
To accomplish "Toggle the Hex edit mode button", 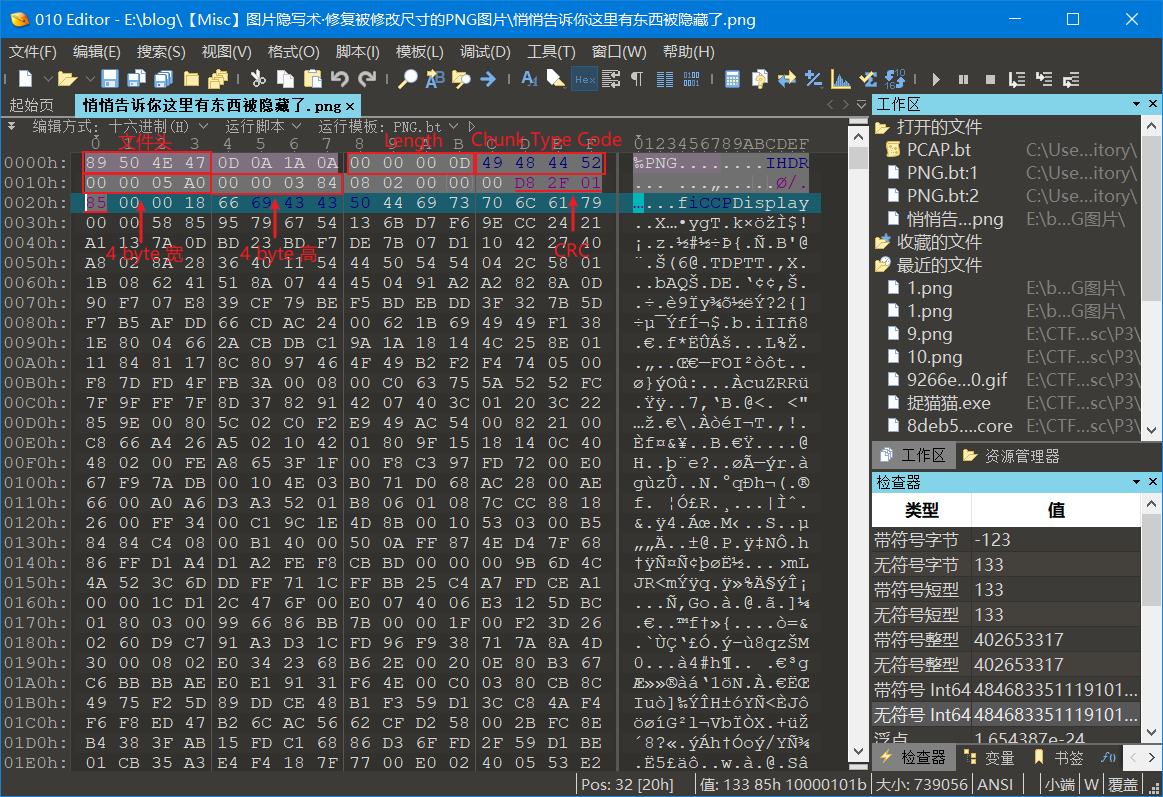I will coord(584,79).
